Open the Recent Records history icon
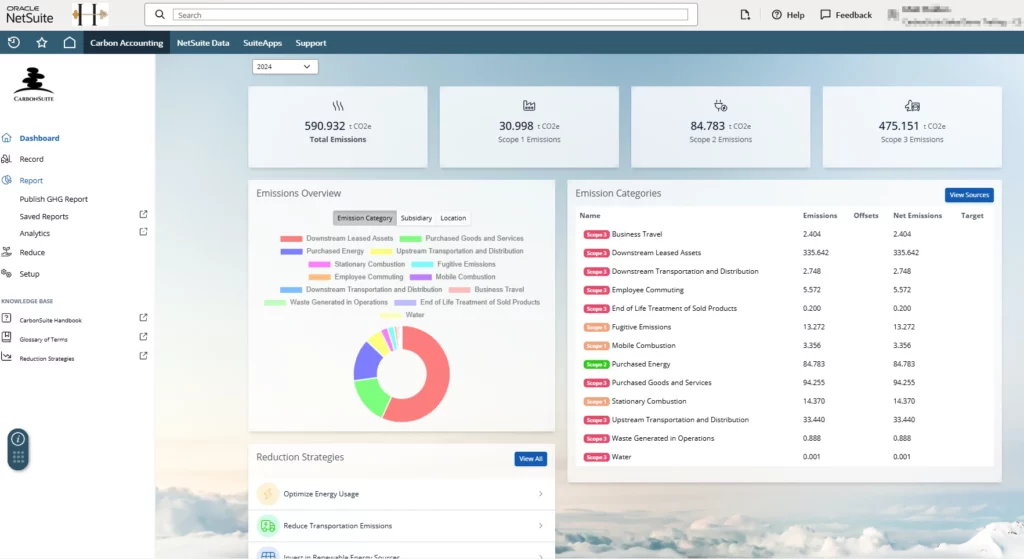Screen dimensions: 1024x559 (14, 42)
